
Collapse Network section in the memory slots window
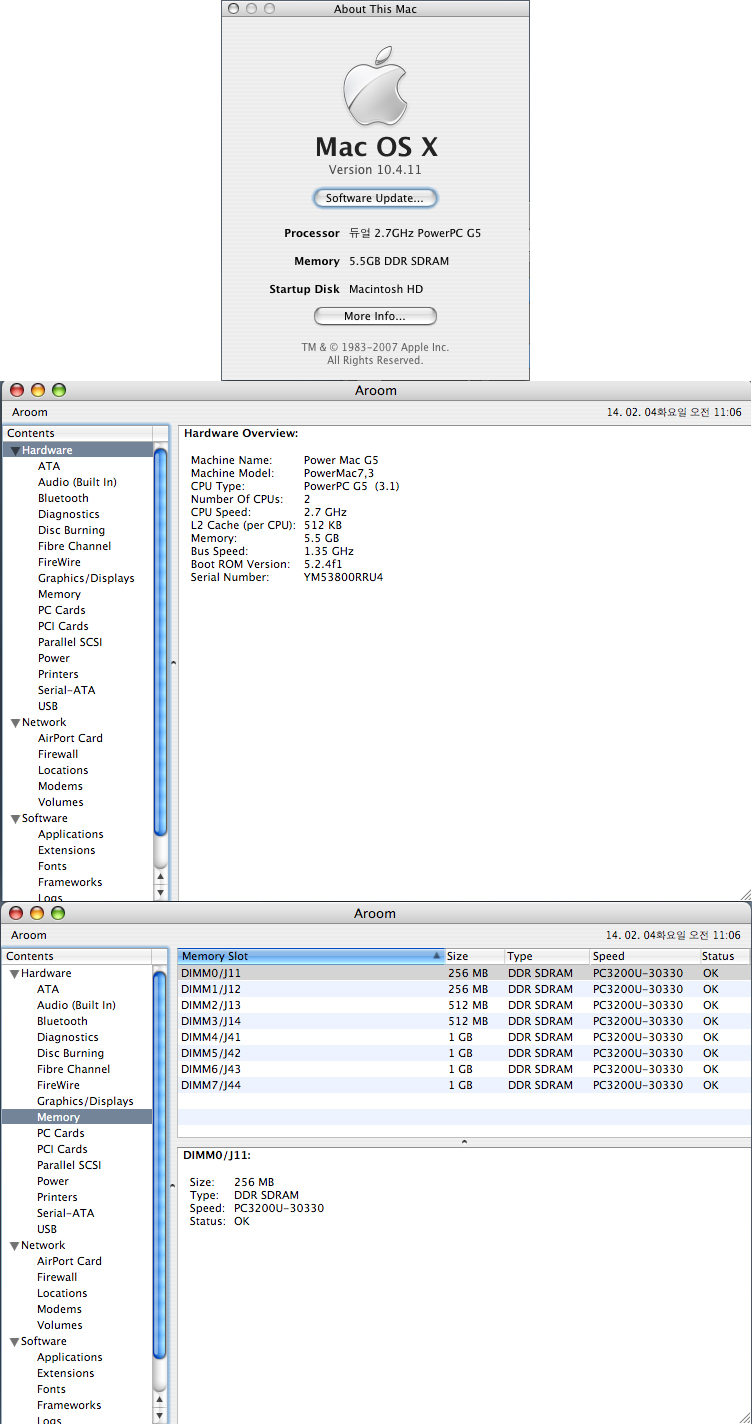[15, 1246]
